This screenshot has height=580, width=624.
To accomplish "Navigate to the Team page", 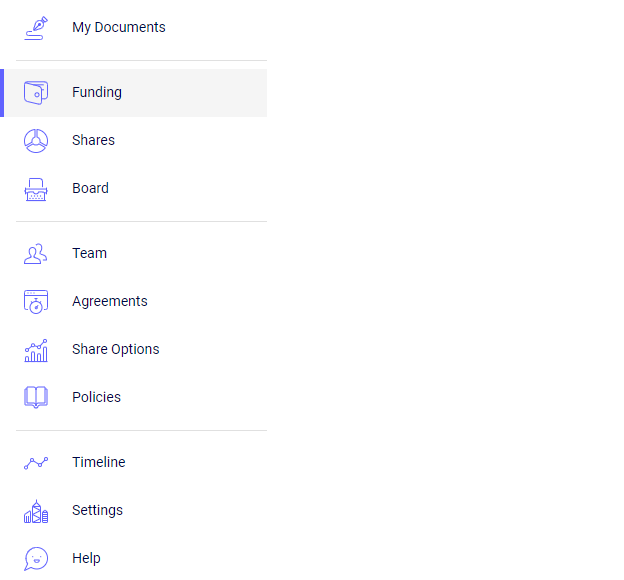I will pyautogui.click(x=89, y=254).
